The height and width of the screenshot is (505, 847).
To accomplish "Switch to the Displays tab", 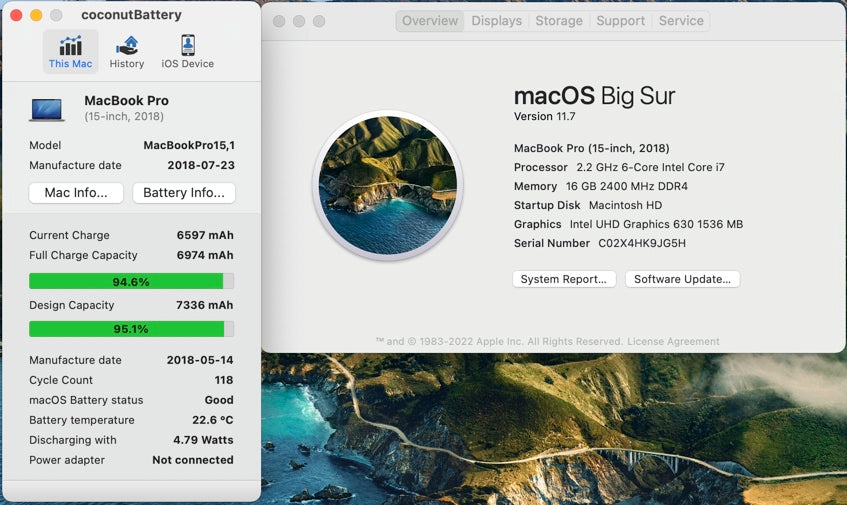I will click(x=496, y=21).
